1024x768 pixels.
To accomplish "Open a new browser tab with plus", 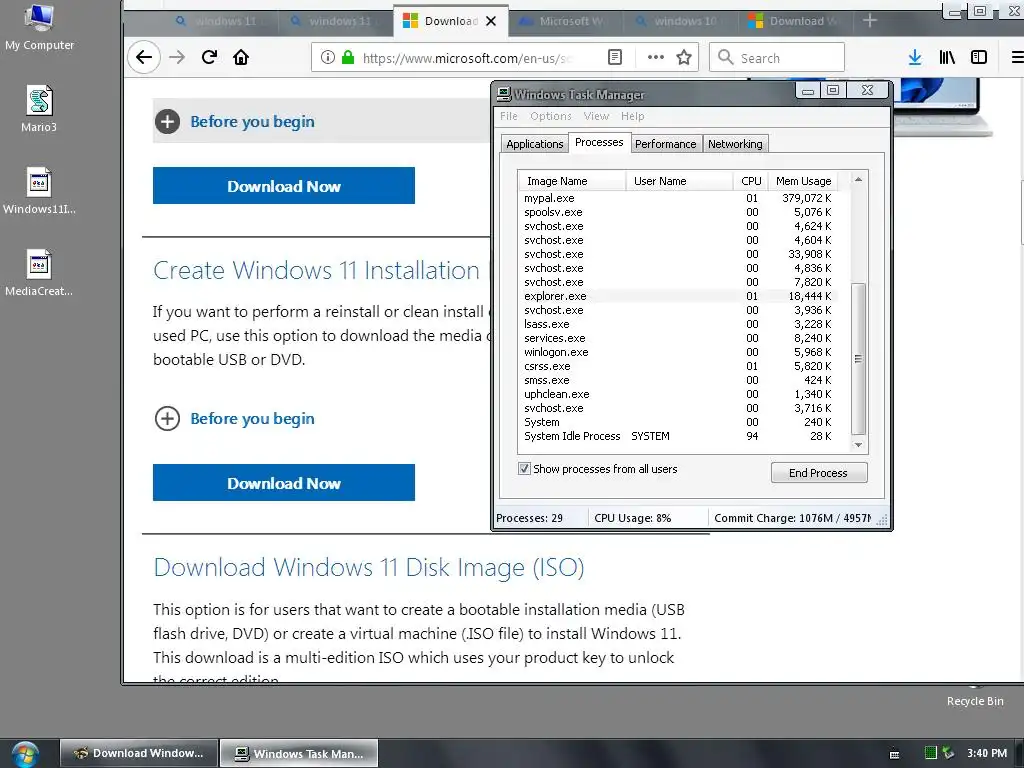I will [x=870, y=21].
